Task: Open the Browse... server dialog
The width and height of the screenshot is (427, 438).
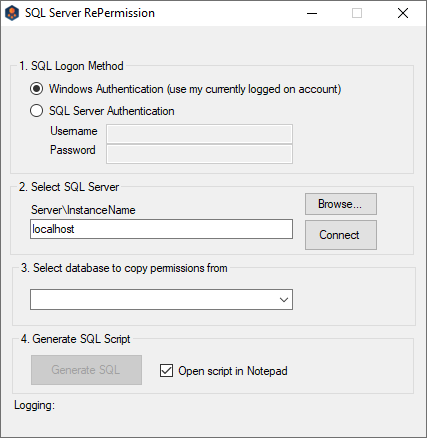Action: (x=341, y=204)
